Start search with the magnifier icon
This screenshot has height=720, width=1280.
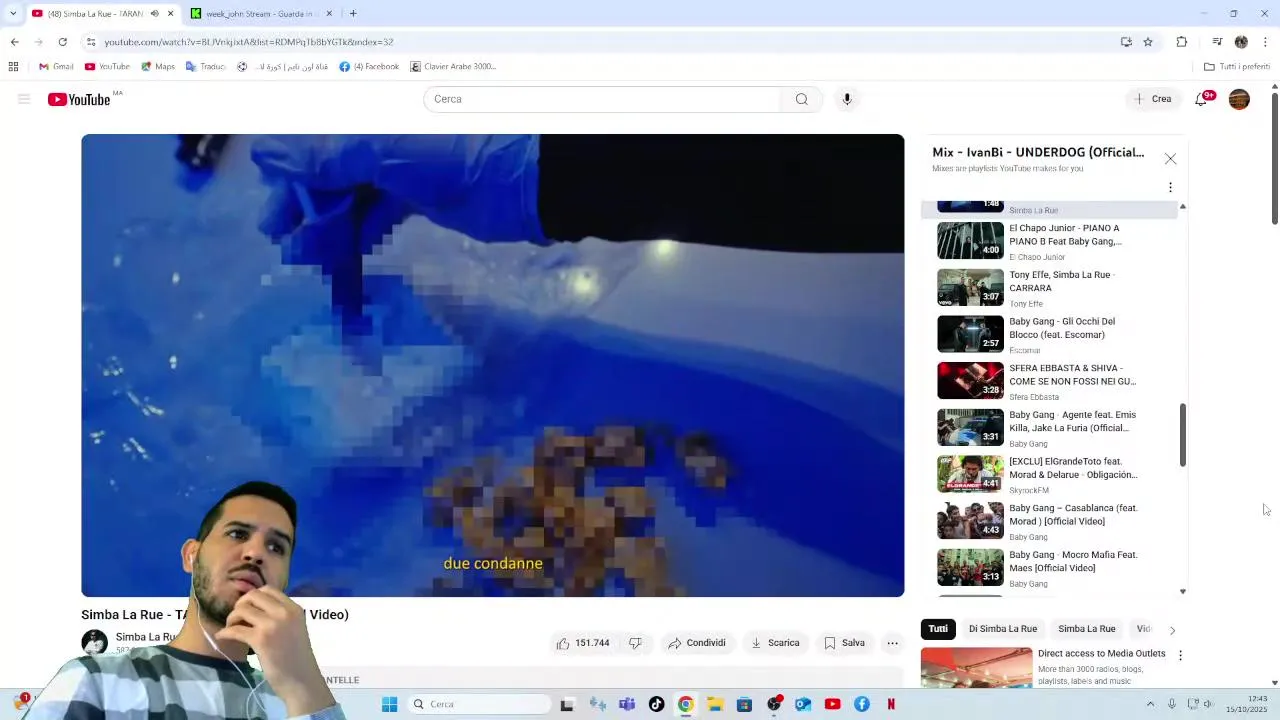801,99
